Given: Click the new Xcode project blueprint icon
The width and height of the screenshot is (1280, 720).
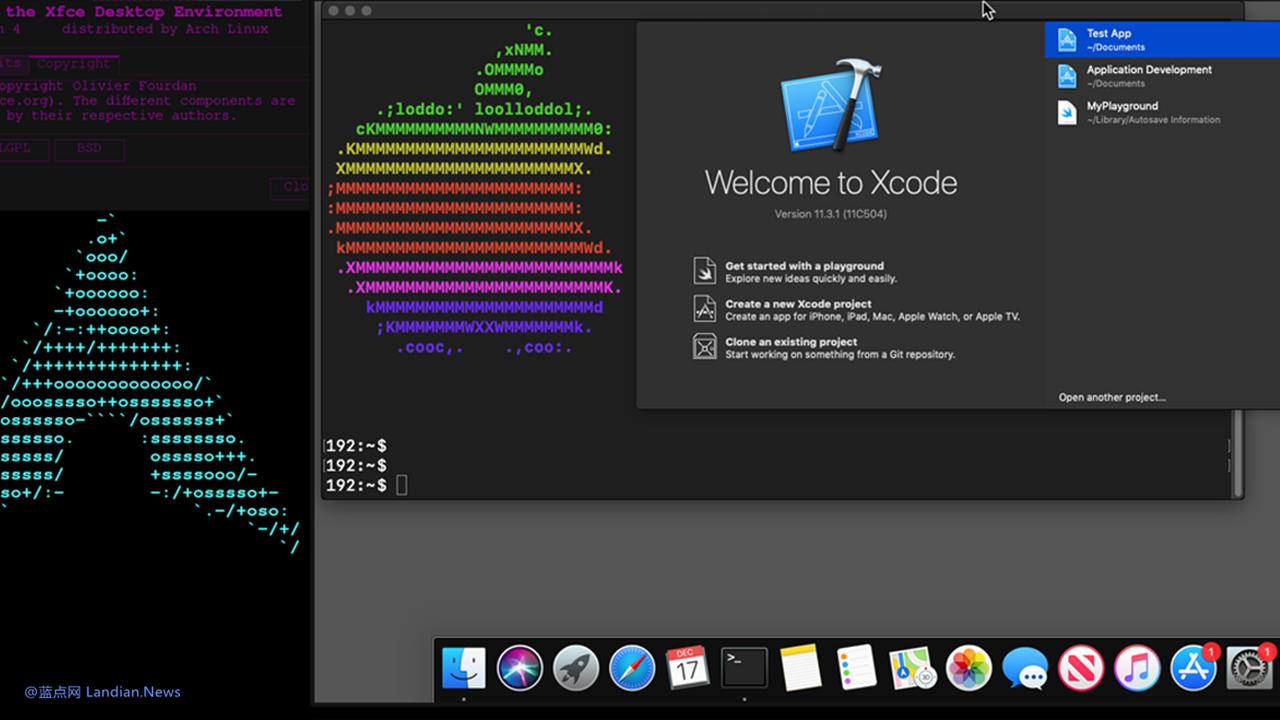Looking at the screenshot, I should click(x=705, y=309).
